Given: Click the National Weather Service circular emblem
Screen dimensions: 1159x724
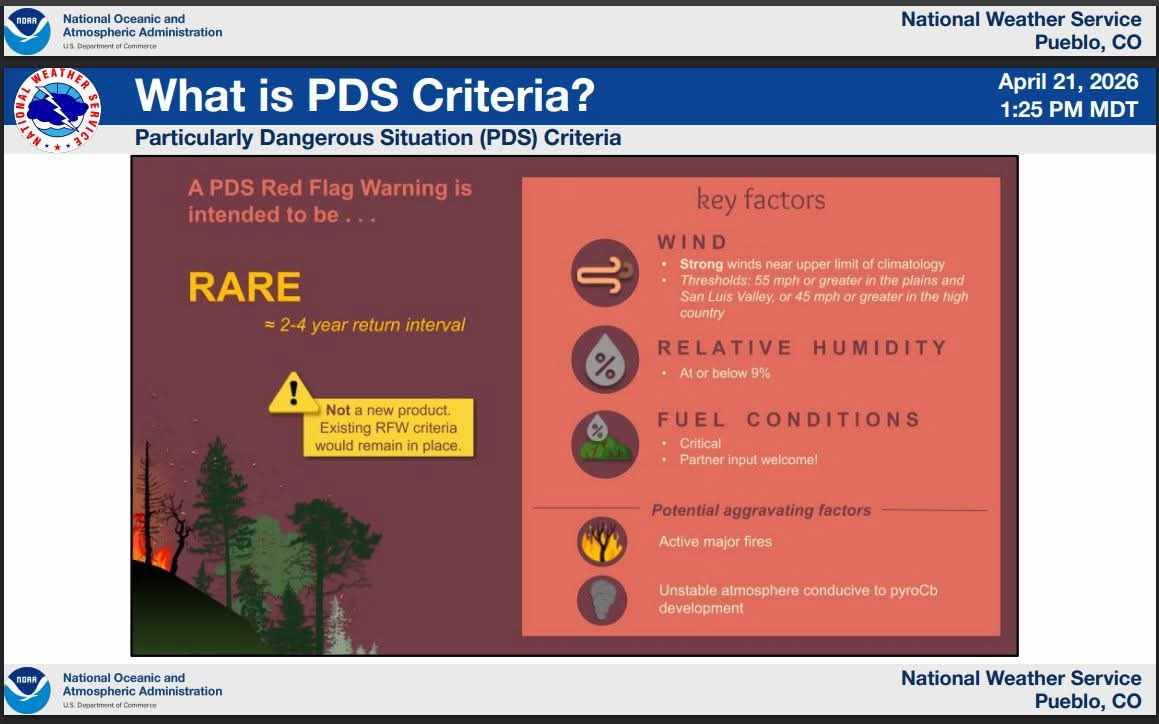Looking at the screenshot, I should 58,111.
